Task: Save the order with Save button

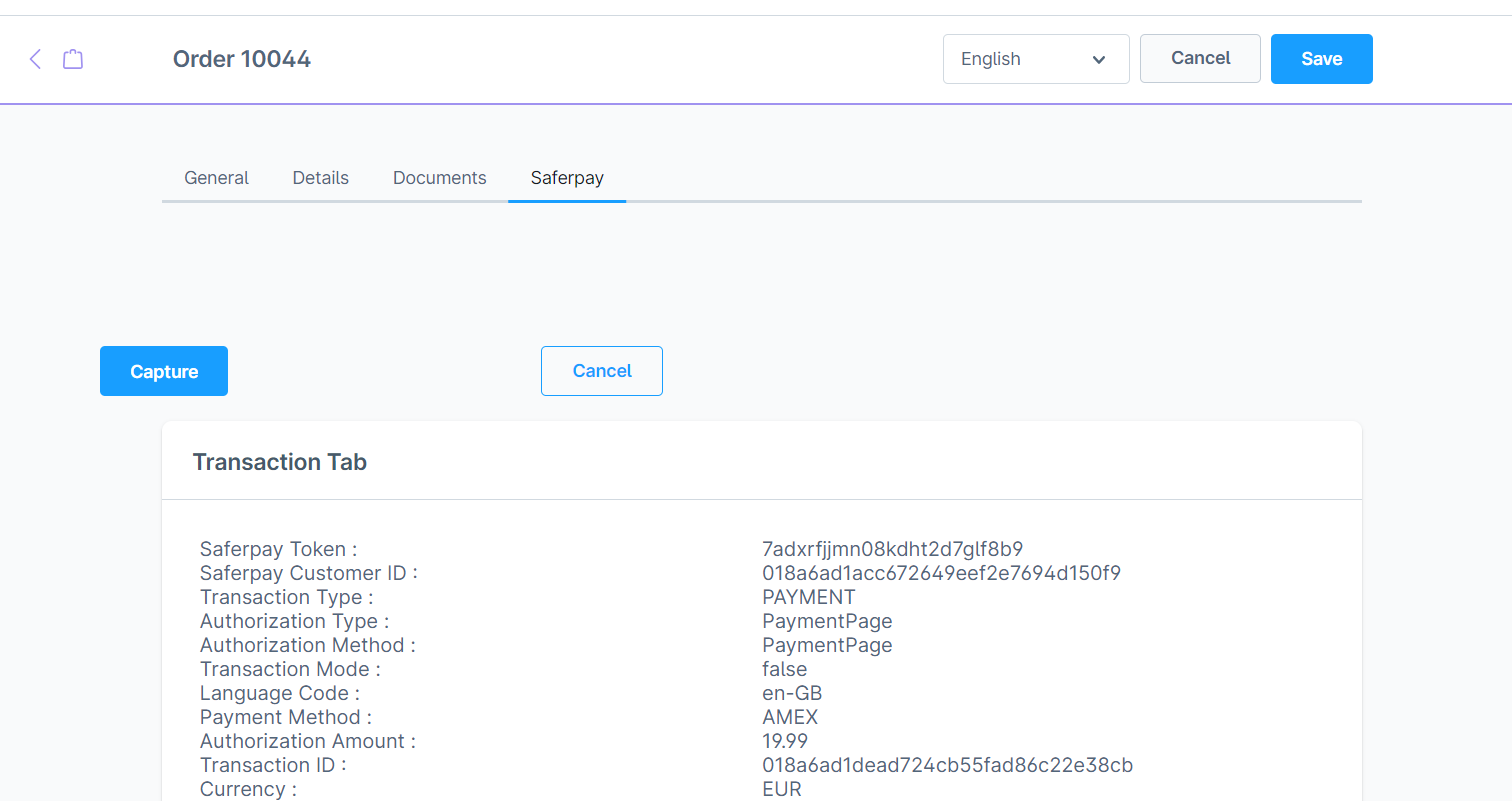Action: [x=1321, y=59]
